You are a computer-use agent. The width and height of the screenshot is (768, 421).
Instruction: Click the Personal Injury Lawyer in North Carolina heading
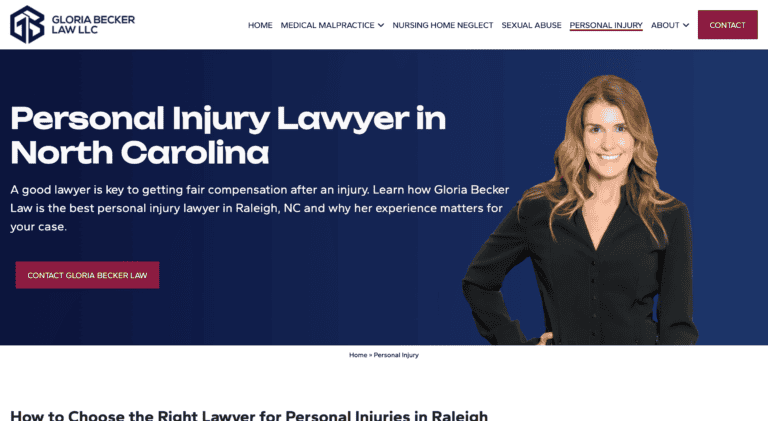click(x=228, y=135)
